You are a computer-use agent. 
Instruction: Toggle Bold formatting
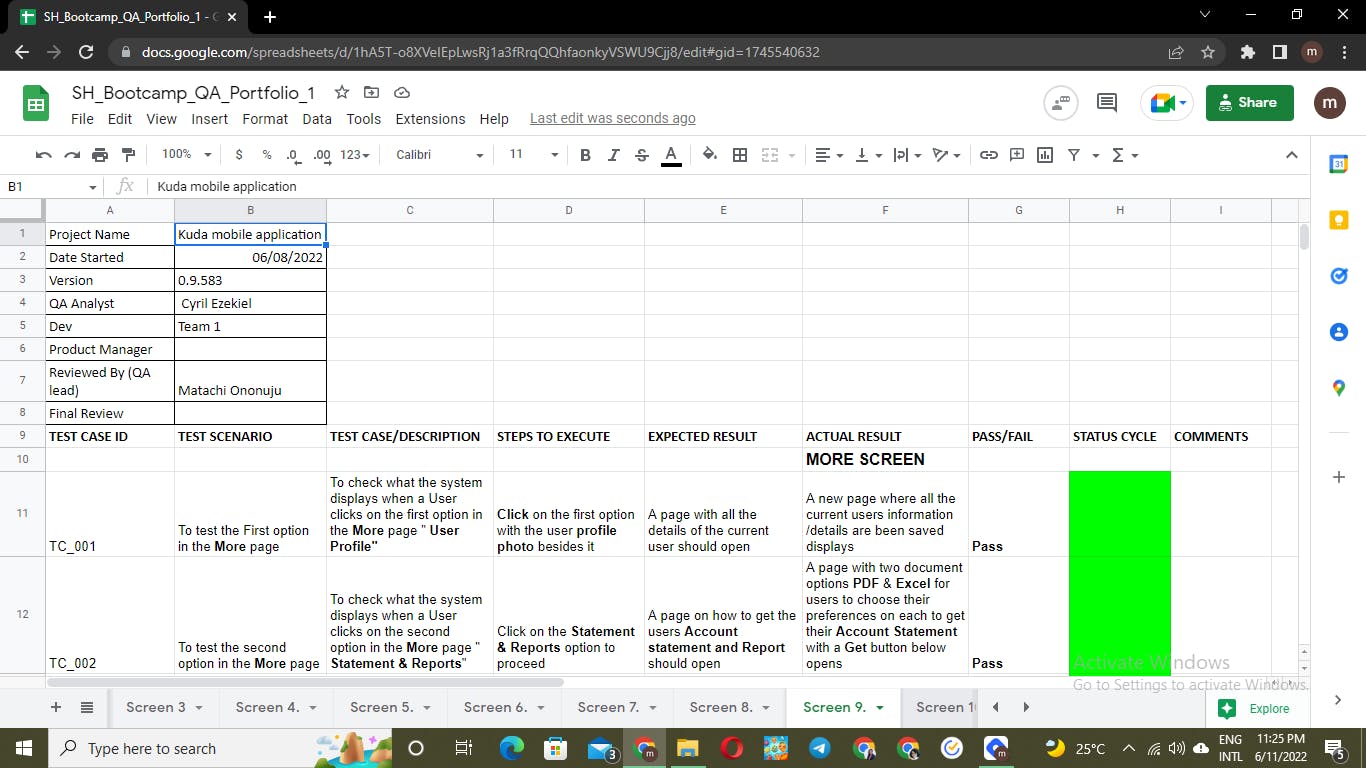[585, 155]
